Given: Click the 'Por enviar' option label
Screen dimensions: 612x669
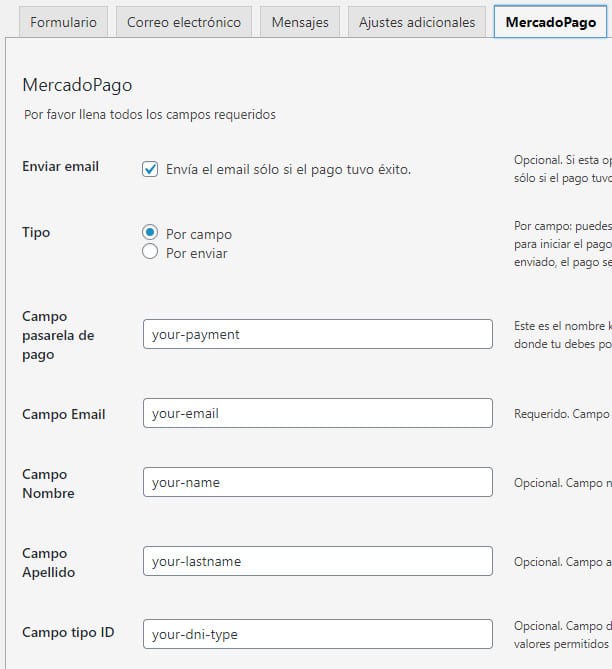Looking at the screenshot, I should 197,253.
